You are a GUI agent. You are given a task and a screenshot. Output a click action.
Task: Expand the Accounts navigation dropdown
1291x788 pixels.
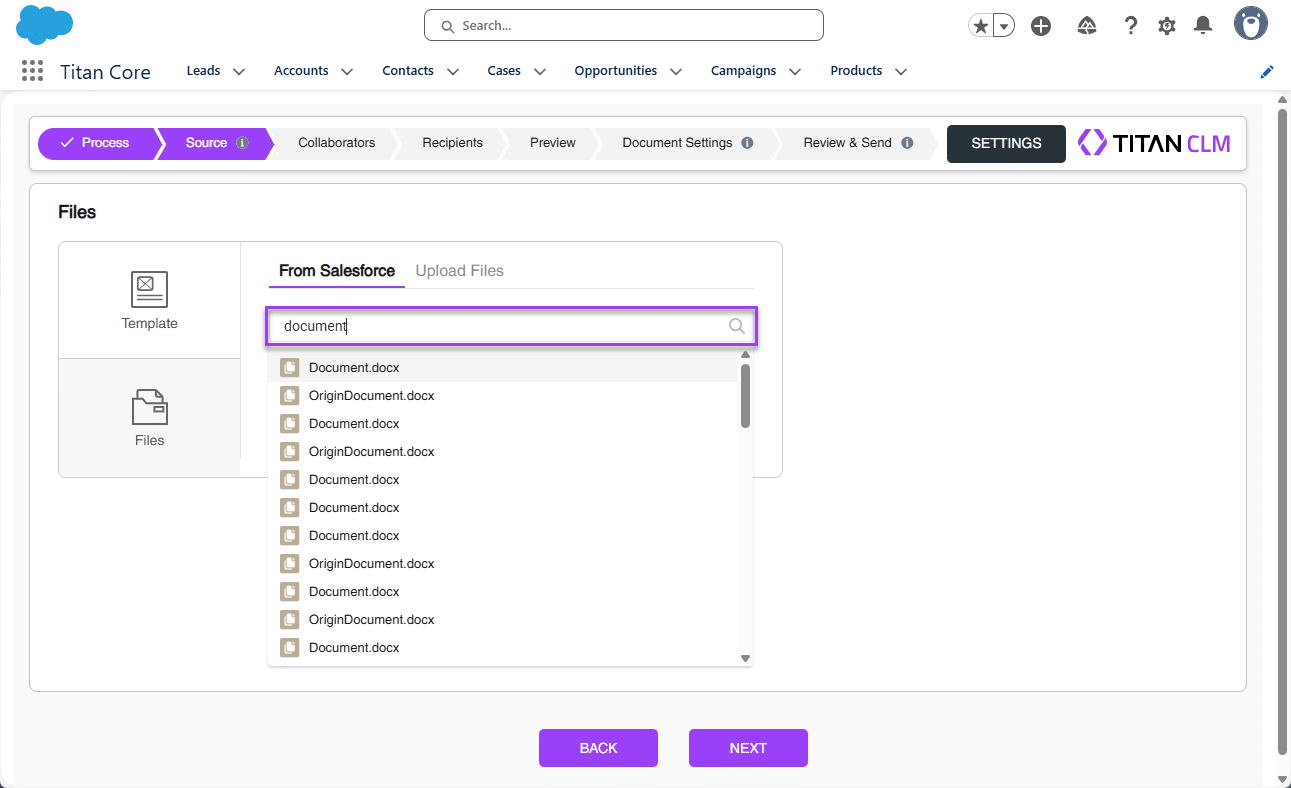(346, 71)
